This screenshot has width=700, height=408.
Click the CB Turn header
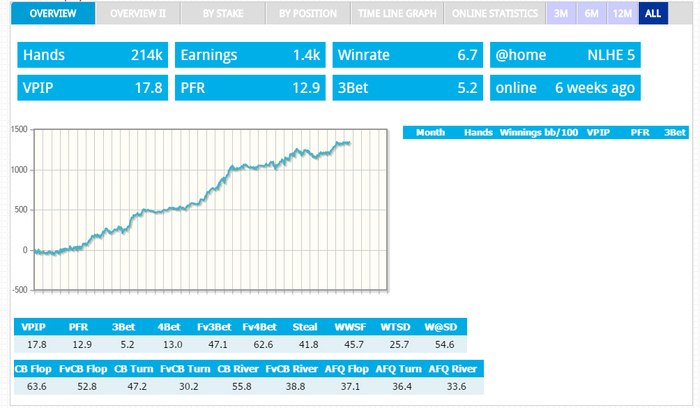tap(133, 369)
